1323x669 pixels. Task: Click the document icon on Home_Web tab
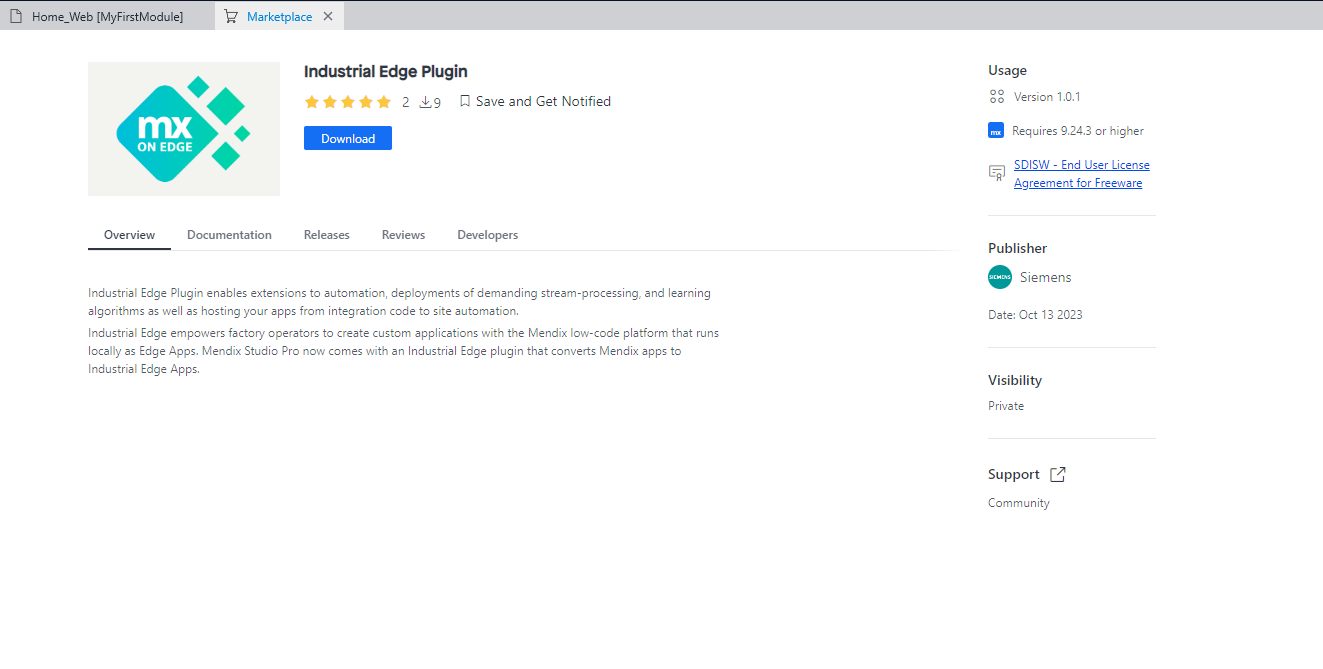(x=16, y=17)
